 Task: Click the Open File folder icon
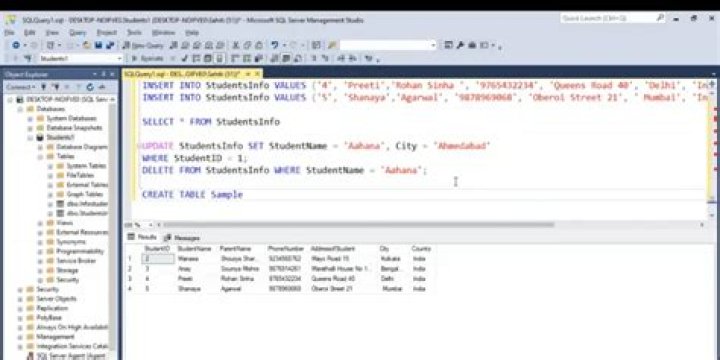pos(86,45)
